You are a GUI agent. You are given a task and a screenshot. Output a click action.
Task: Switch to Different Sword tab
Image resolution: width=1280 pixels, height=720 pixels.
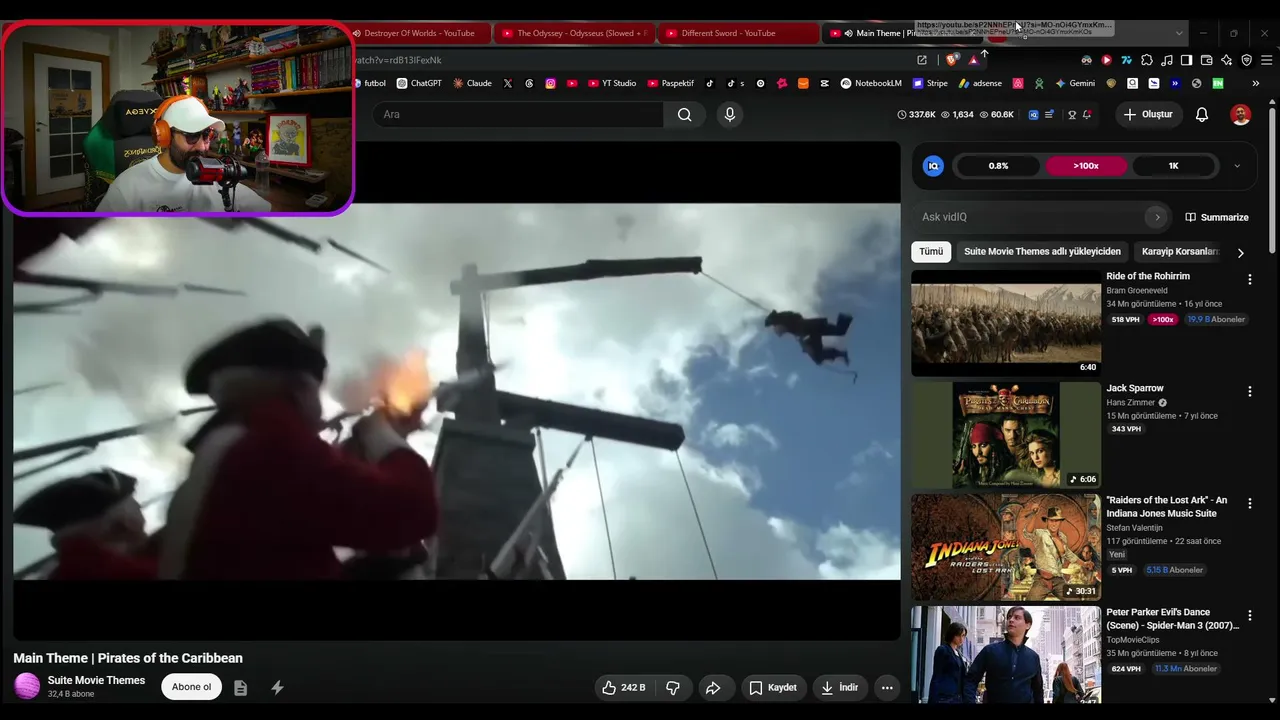[x=738, y=33]
